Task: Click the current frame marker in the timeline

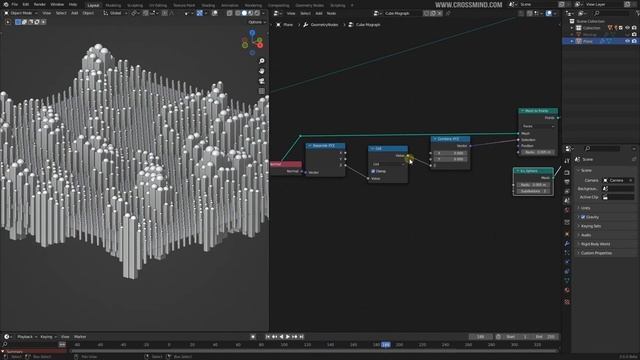Action: click(x=386, y=345)
